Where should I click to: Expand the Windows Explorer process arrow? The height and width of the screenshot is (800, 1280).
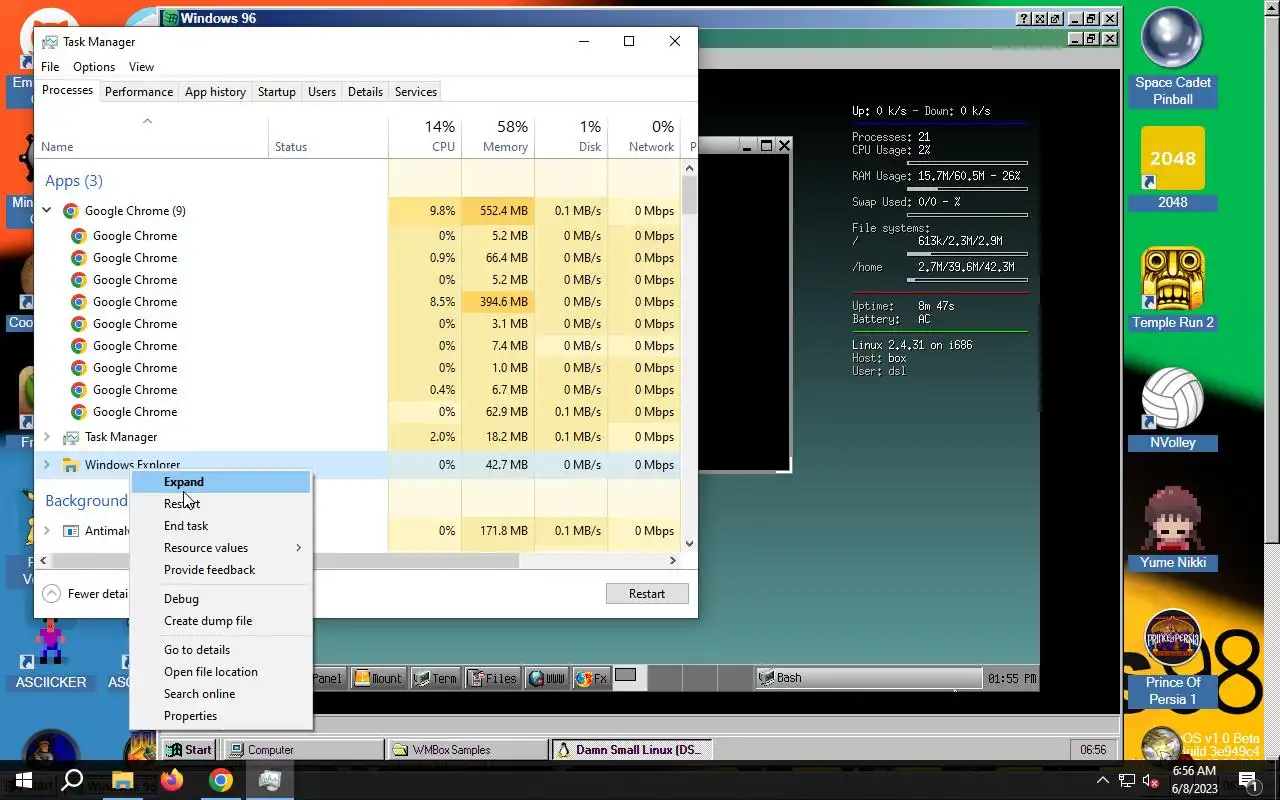47,465
